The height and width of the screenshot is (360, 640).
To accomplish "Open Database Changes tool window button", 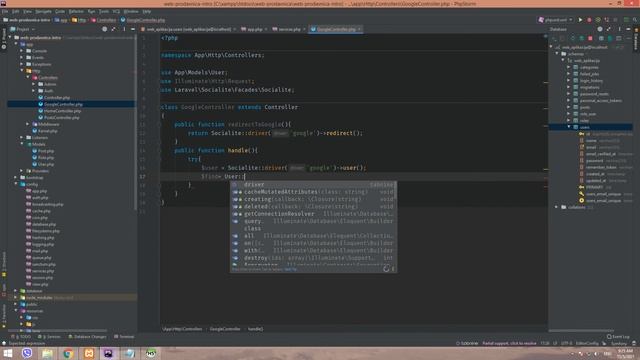I will (87, 337).
